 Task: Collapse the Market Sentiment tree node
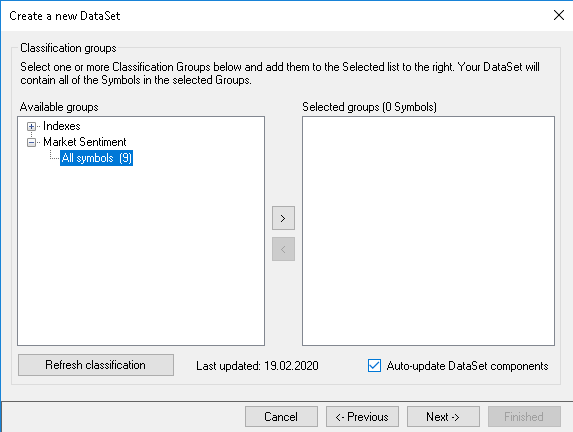coord(31,143)
